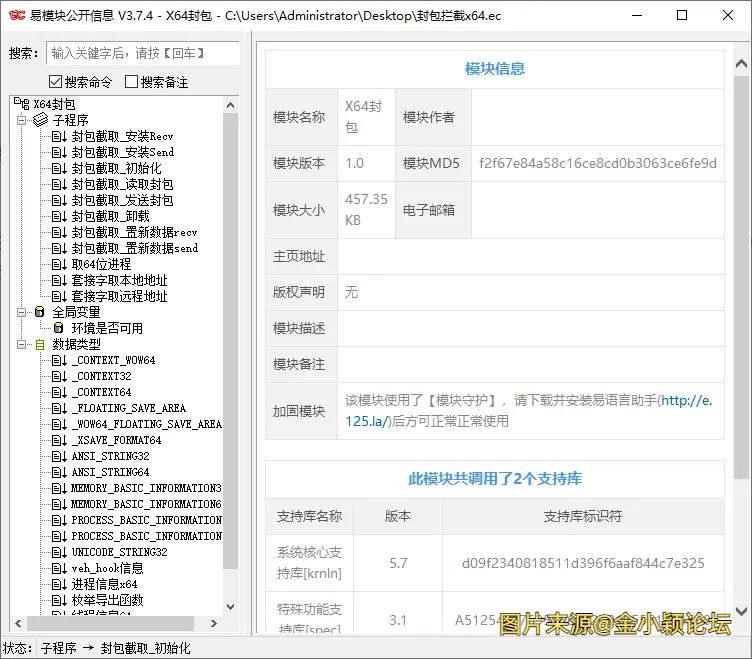The height and width of the screenshot is (659, 752).
Task: Click the icon beside 套接字取本地地址
Action: tap(59, 281)
